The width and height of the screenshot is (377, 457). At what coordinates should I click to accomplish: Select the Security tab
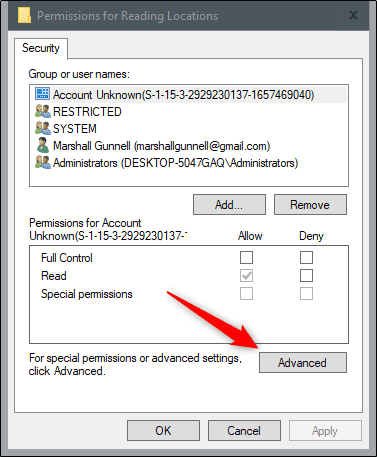pos(41,48)
